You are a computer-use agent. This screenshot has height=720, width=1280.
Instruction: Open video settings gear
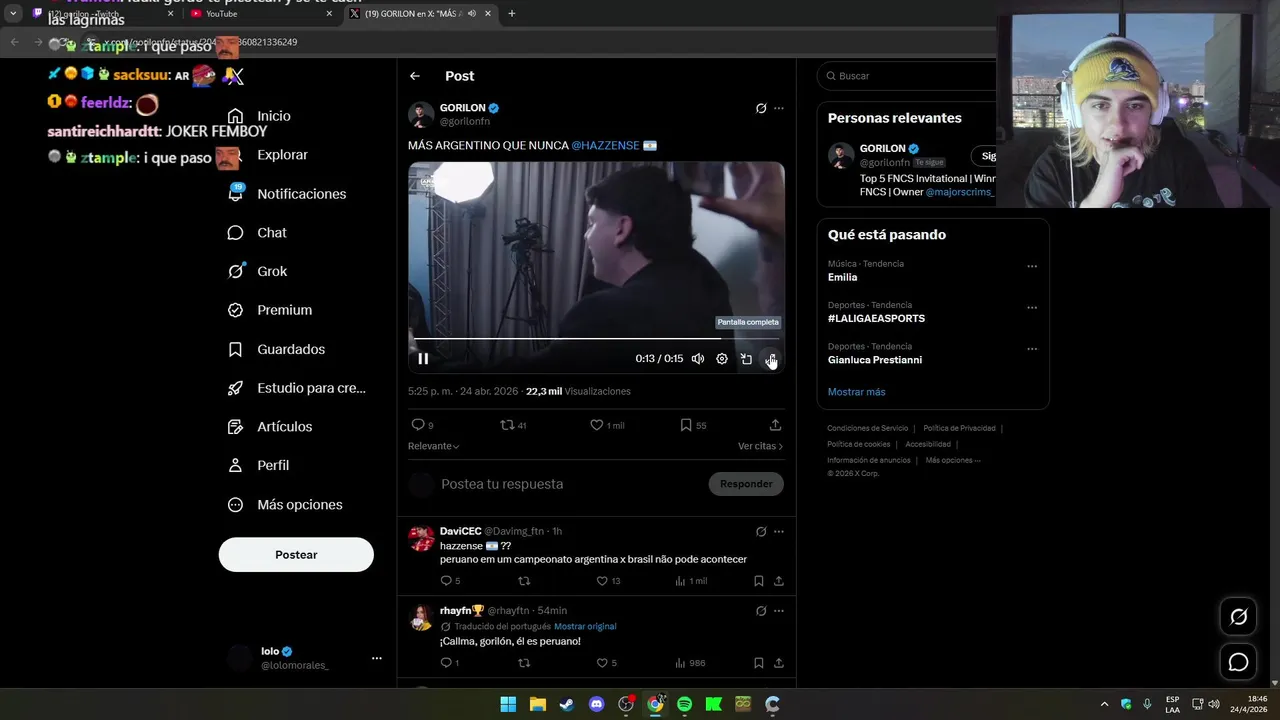coord(722,359)
